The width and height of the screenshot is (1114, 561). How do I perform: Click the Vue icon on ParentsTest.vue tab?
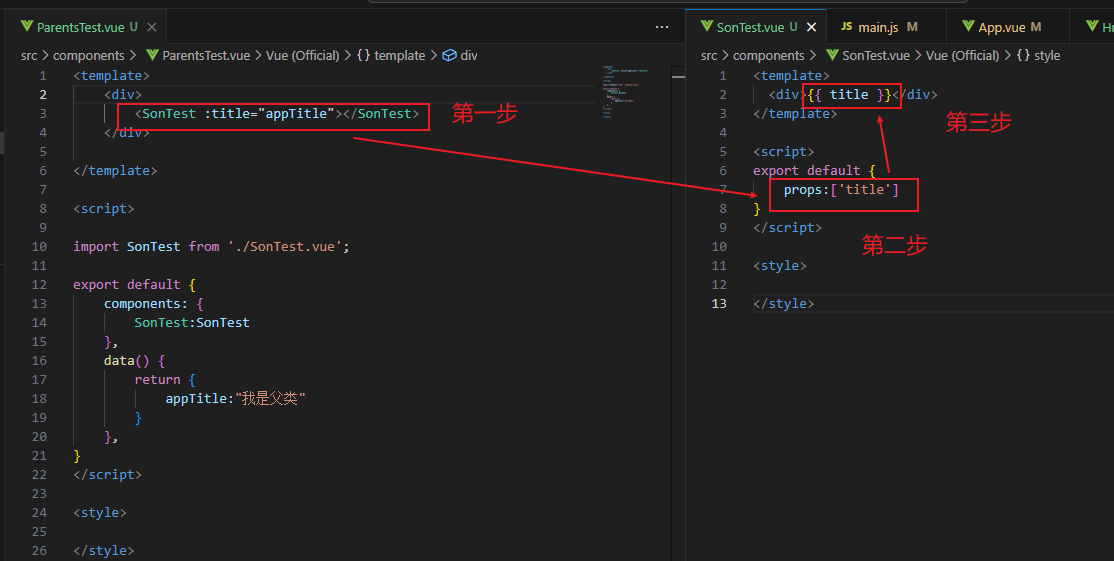click(x=27, y=27)
